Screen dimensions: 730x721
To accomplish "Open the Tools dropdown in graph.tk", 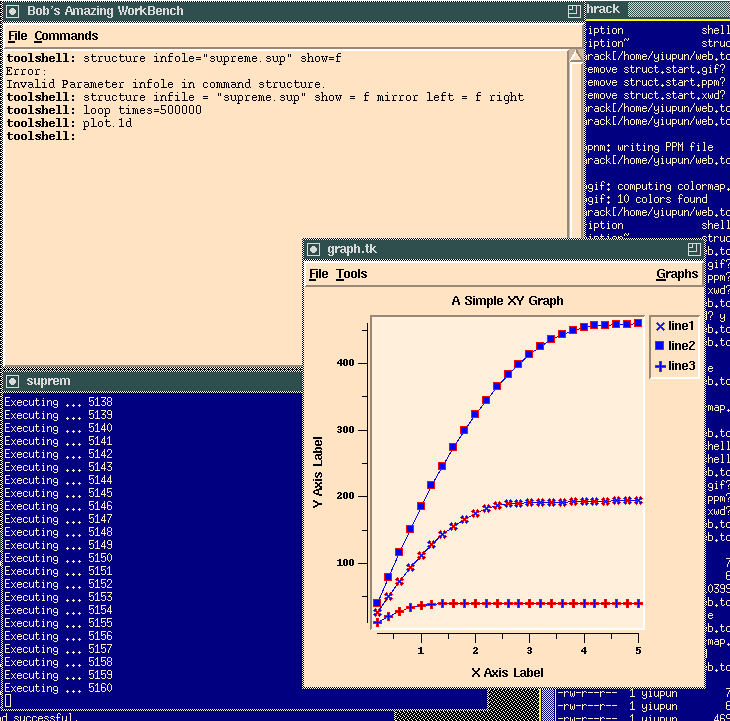I will coord(351,274).
